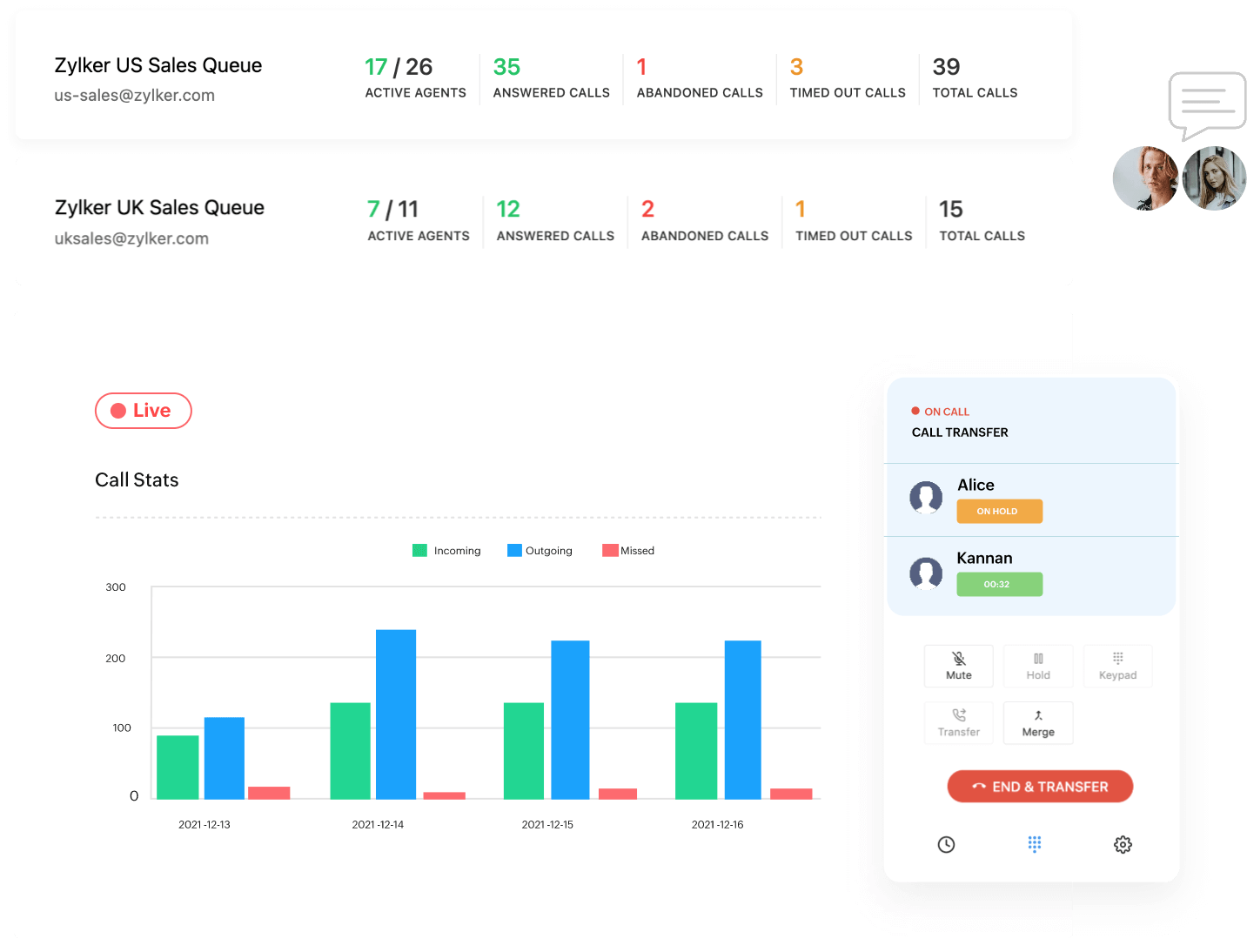Click Alice's contact avatar
The width and height of the screenshot is (1247, 952).
click(926, 498)
